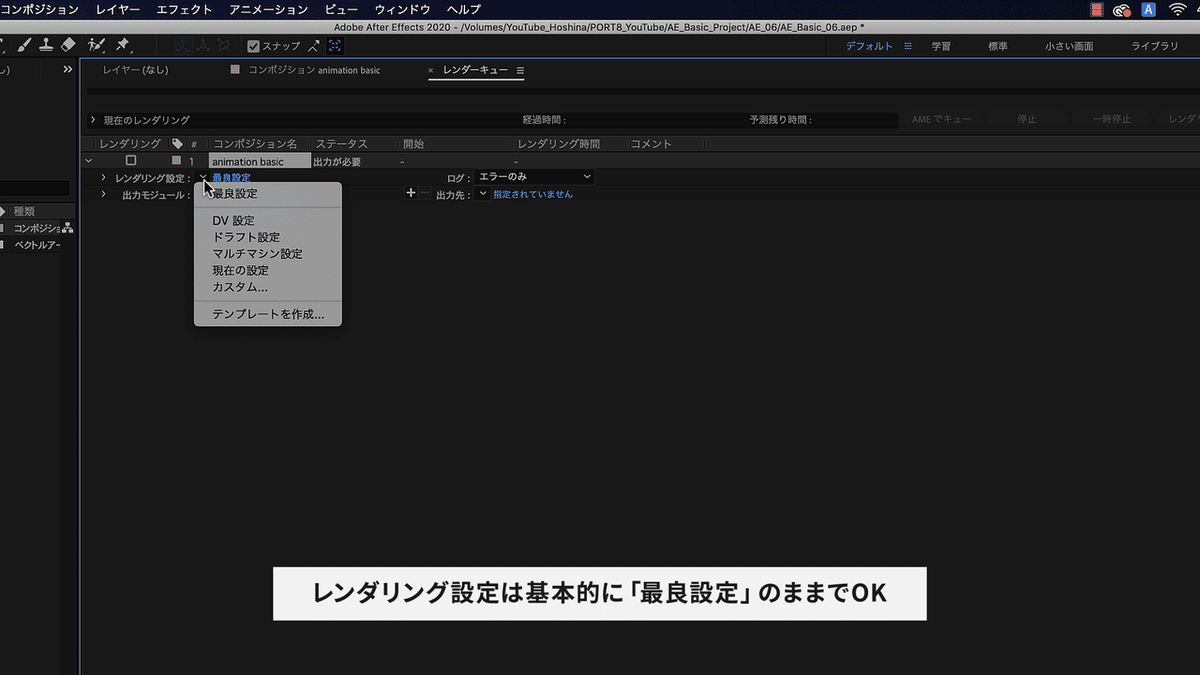Click the AME でキュー button
Screen dimensions: 1200x675
tap(941, 119)
